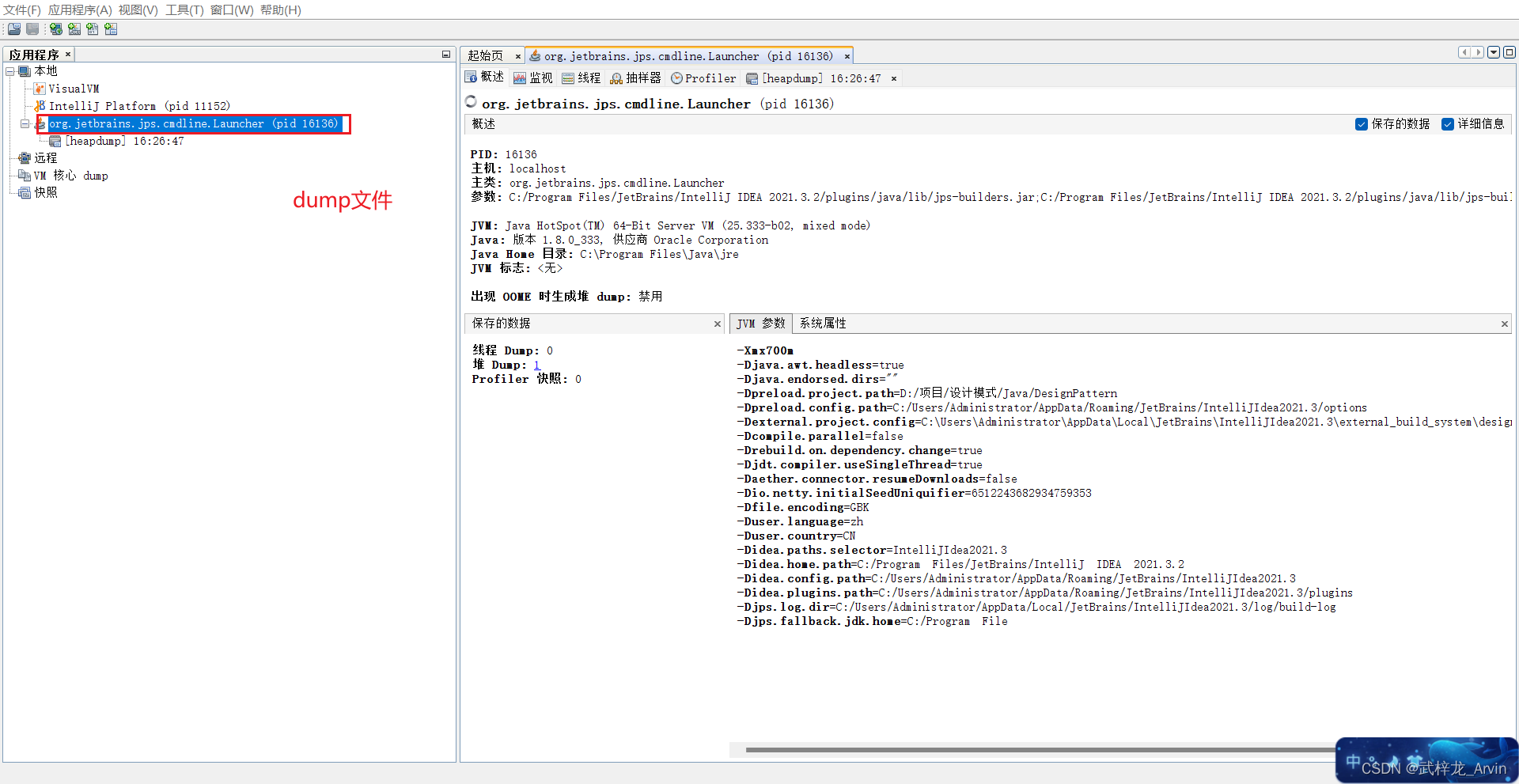Close the Launcher pid 16136 tab
The width and height of the screenshot is (1519, 784).
point(847,56)
